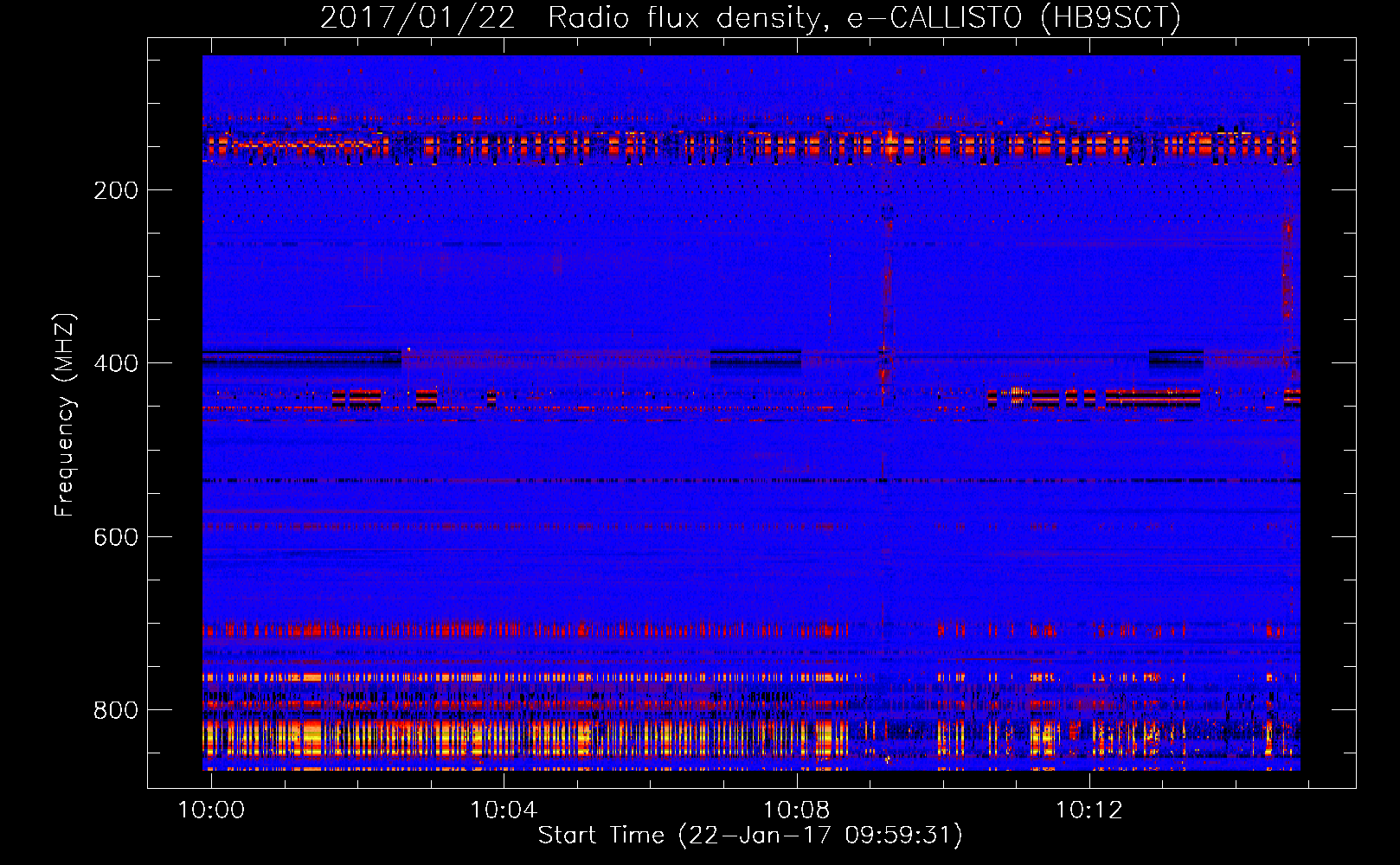Click the '10:12' time tick label
The image size is (1400, 865).
click(x=1089, y=811)
